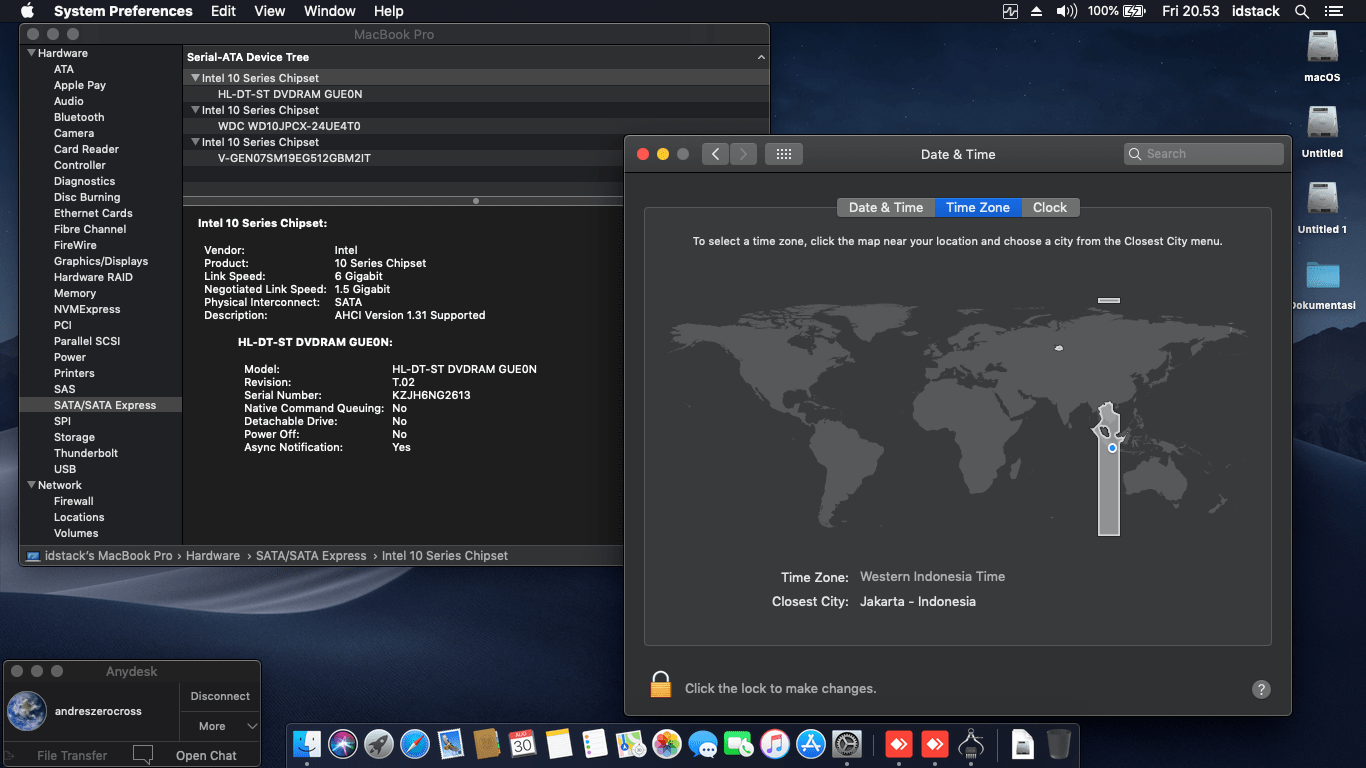This screenshot has height=768, width=1366.
Task: Collapse the Hardware section in sidebar
Action: [x=31, y=53]
